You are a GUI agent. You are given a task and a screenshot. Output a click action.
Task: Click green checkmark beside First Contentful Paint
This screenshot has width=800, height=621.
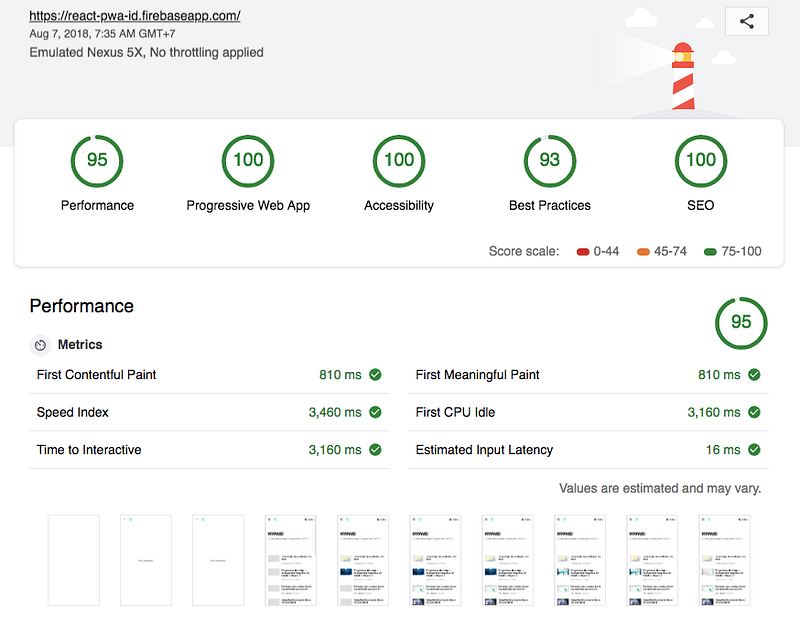pos(375,375)
